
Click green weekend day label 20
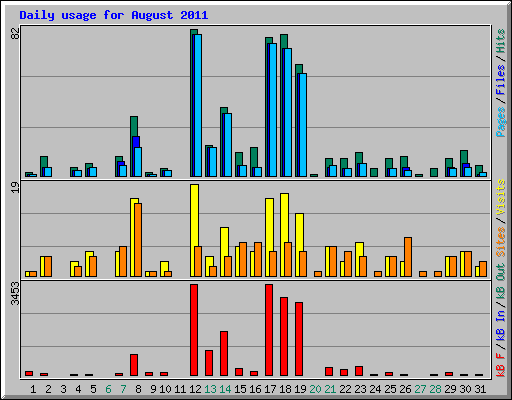315,389
